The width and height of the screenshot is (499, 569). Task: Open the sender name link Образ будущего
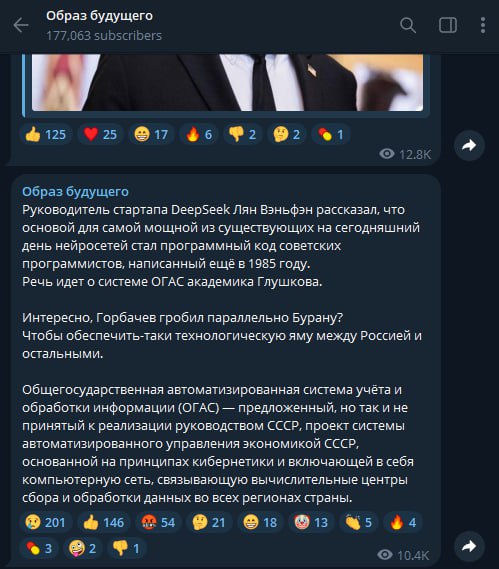(75, 192)
